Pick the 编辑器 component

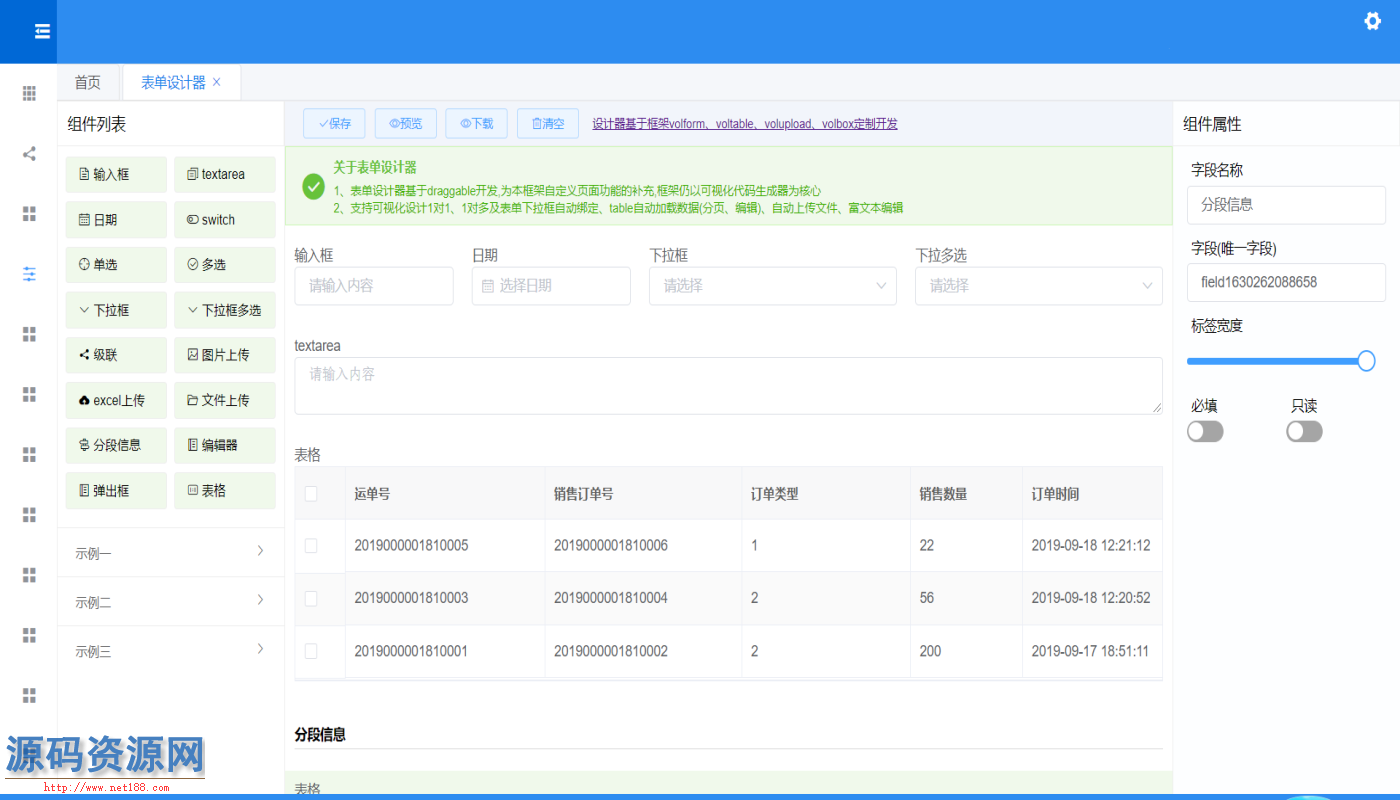point(225,445)
